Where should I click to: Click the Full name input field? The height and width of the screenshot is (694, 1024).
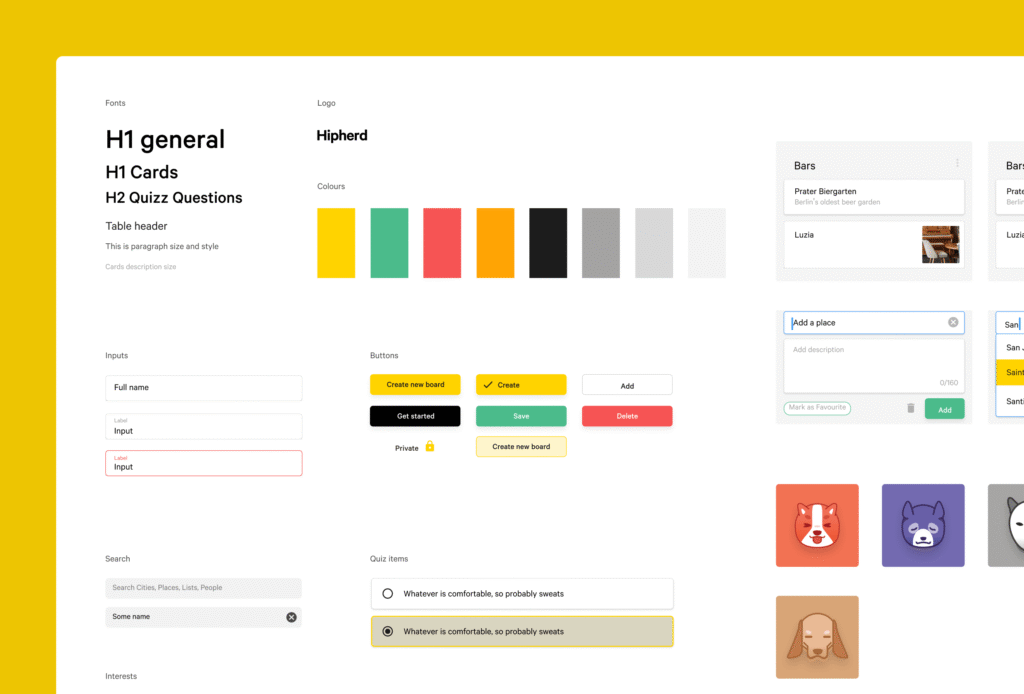[x=203, y=388]
